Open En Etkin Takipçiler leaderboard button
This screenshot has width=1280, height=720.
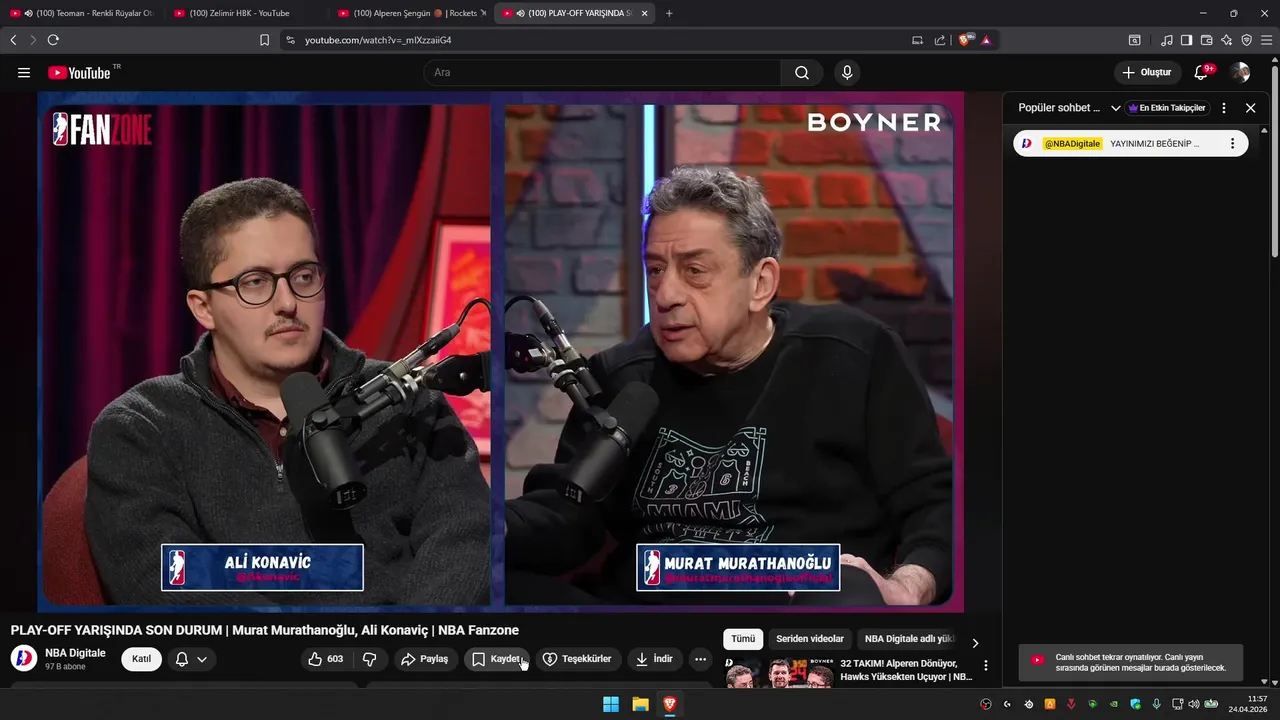1167,108
